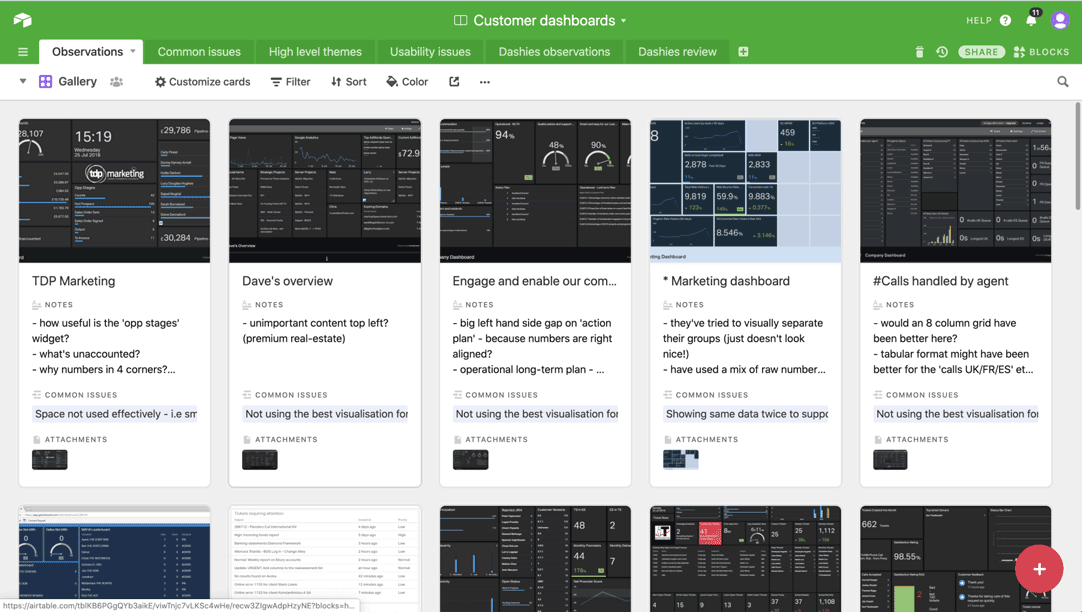Open the user account avatar

coord(1060,20)
